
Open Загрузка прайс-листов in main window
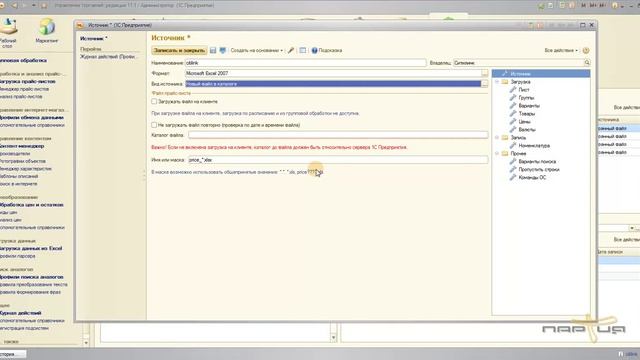(x=28, y=82)
